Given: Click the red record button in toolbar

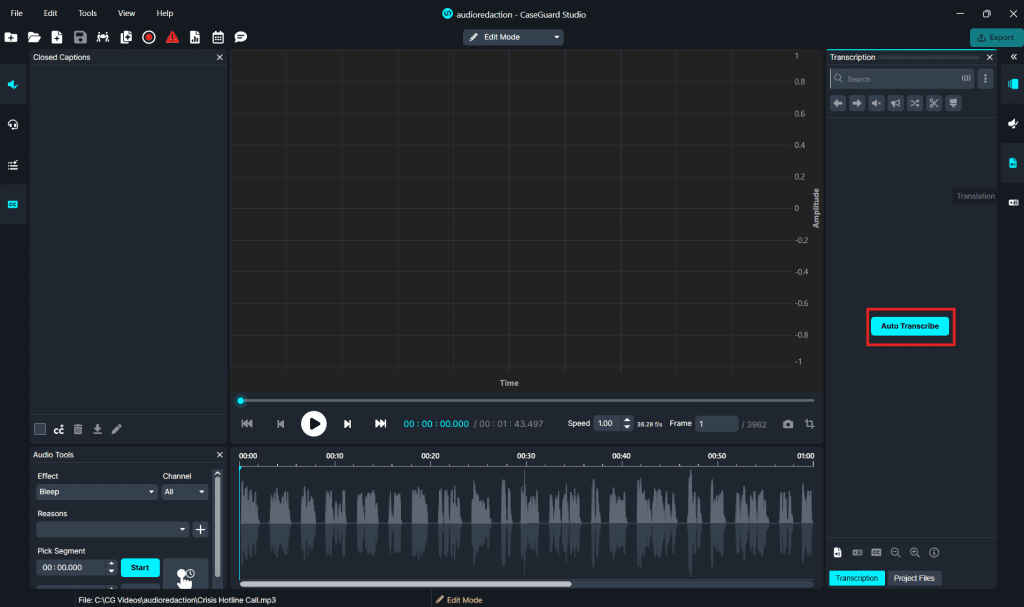Looking at the screenshot, I should [149, 37].
